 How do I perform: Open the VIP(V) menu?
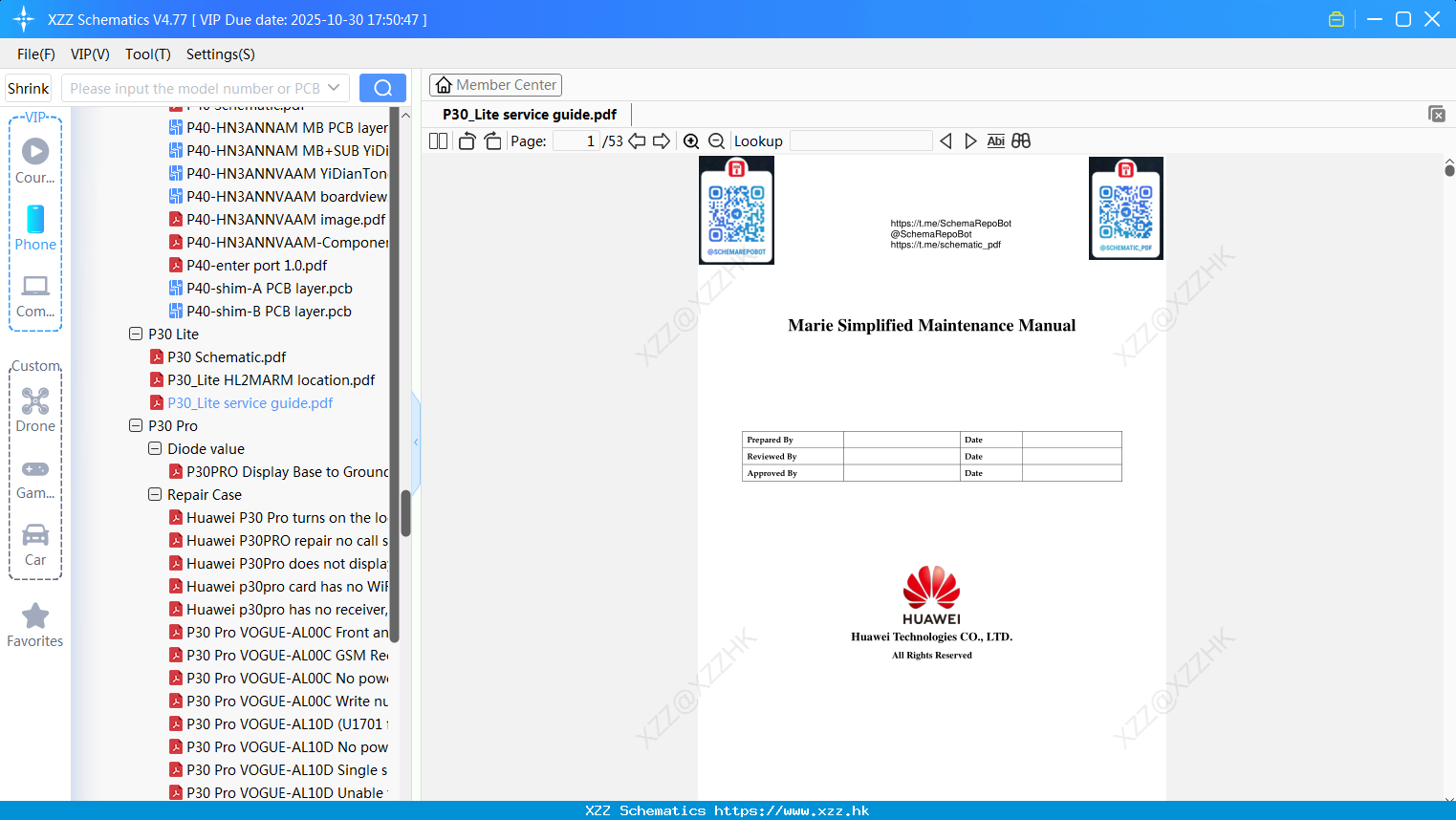click(x=90, y=54)
